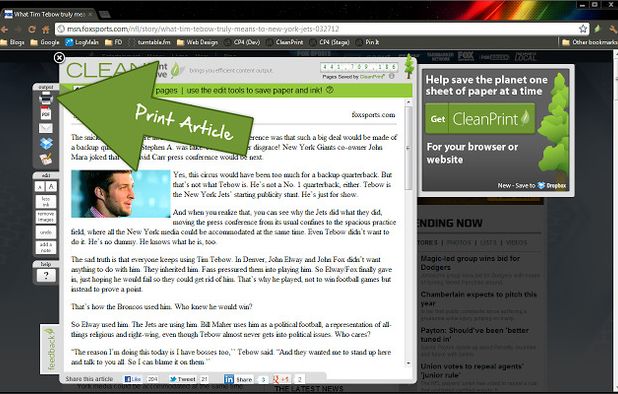Click the scroll down arrow of article

(x=408, y=363)
